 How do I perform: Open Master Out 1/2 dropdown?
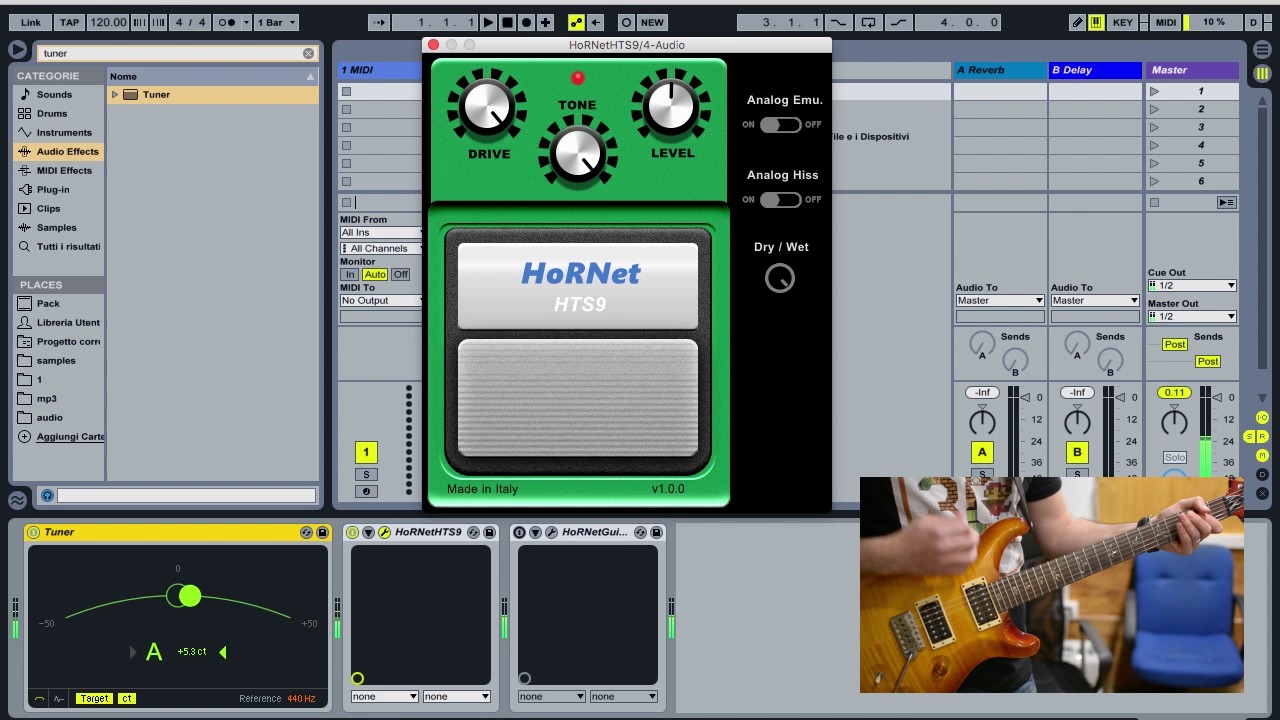click(1192, 316)
